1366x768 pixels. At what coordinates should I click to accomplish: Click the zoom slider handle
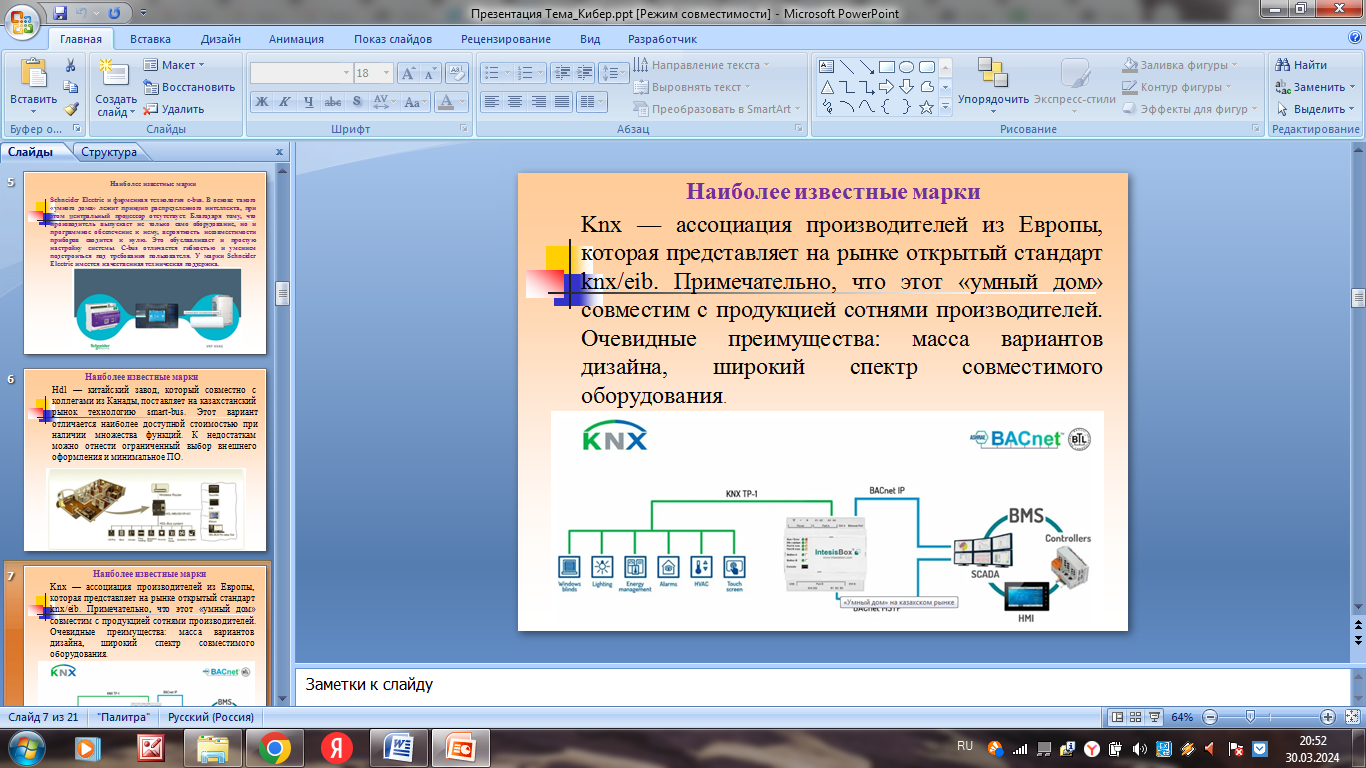point(1249,717)
